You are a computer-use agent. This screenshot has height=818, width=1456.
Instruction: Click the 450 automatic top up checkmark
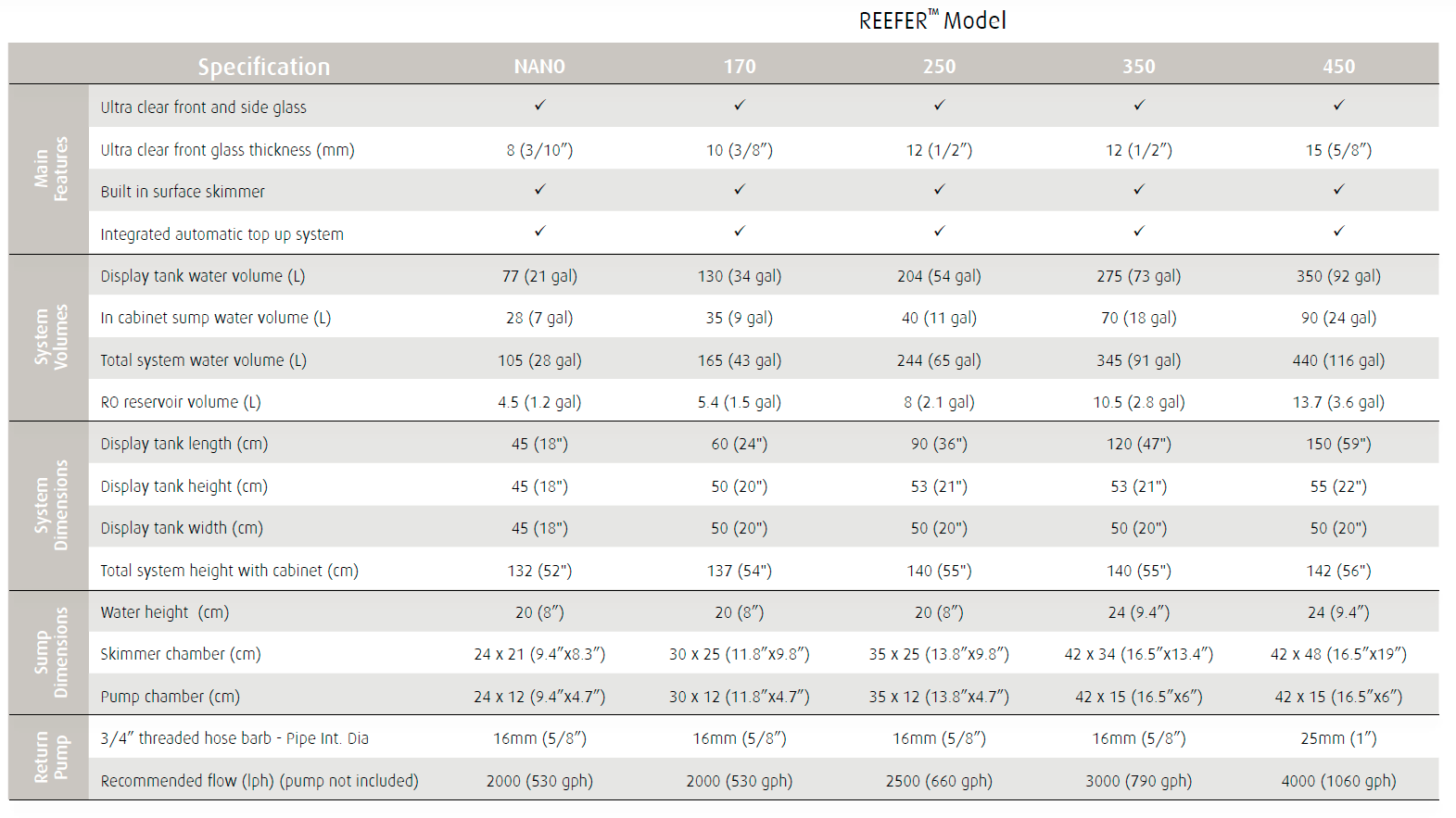[x=1338, y=231]
